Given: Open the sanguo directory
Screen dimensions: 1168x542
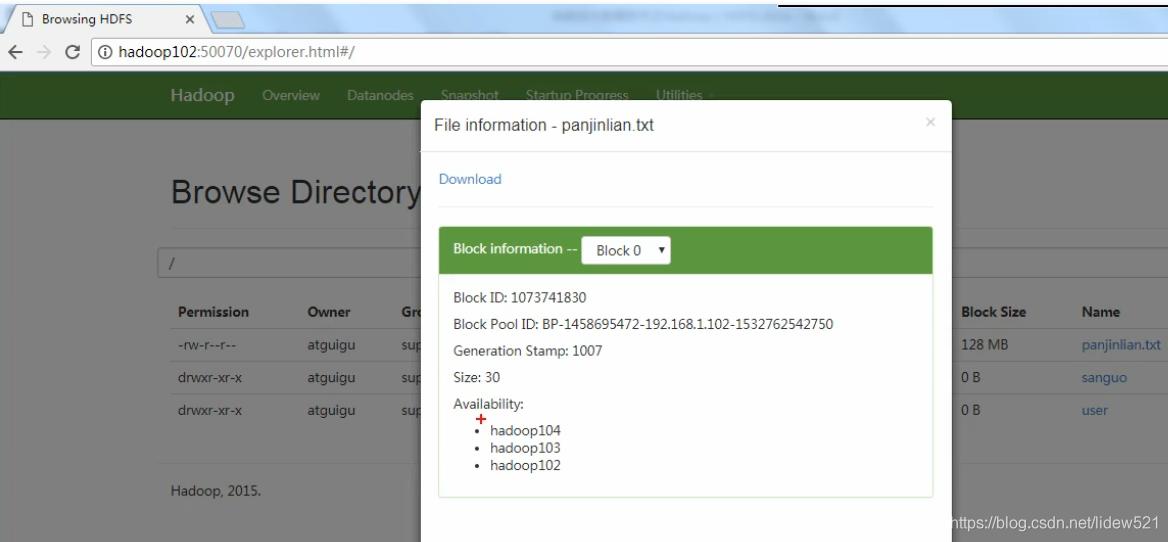Looking at the screenshot, I should click(1102, 377).
